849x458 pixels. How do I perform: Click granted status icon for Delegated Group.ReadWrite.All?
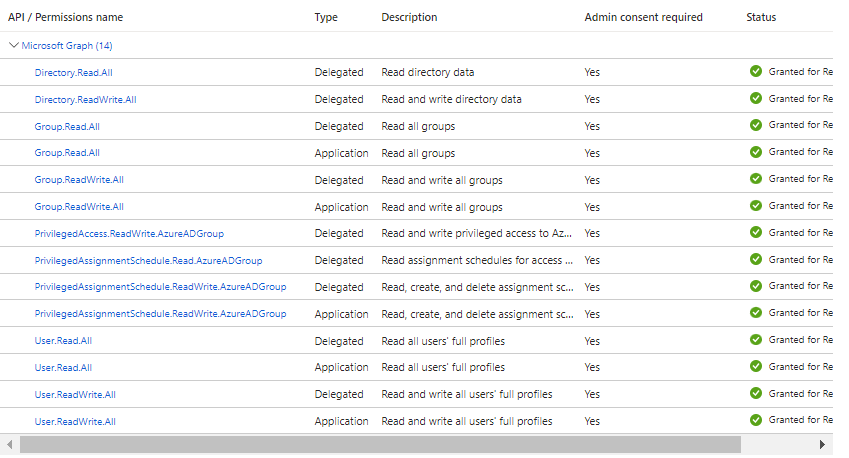(x=756, y=179)
